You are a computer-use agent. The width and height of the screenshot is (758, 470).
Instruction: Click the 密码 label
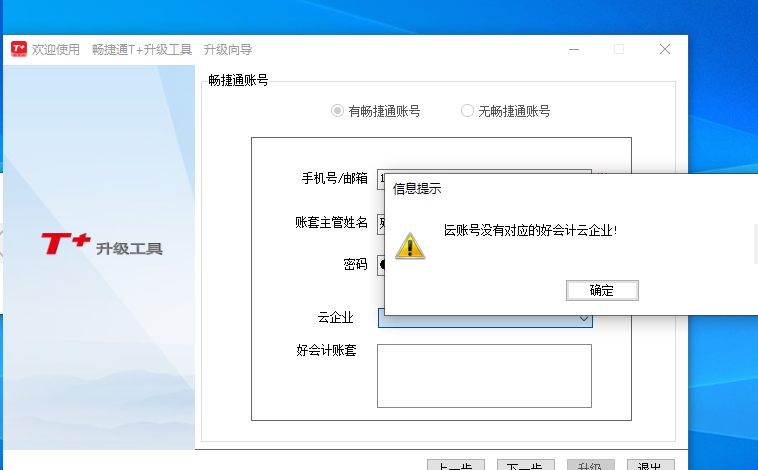(x=355, y=264)
